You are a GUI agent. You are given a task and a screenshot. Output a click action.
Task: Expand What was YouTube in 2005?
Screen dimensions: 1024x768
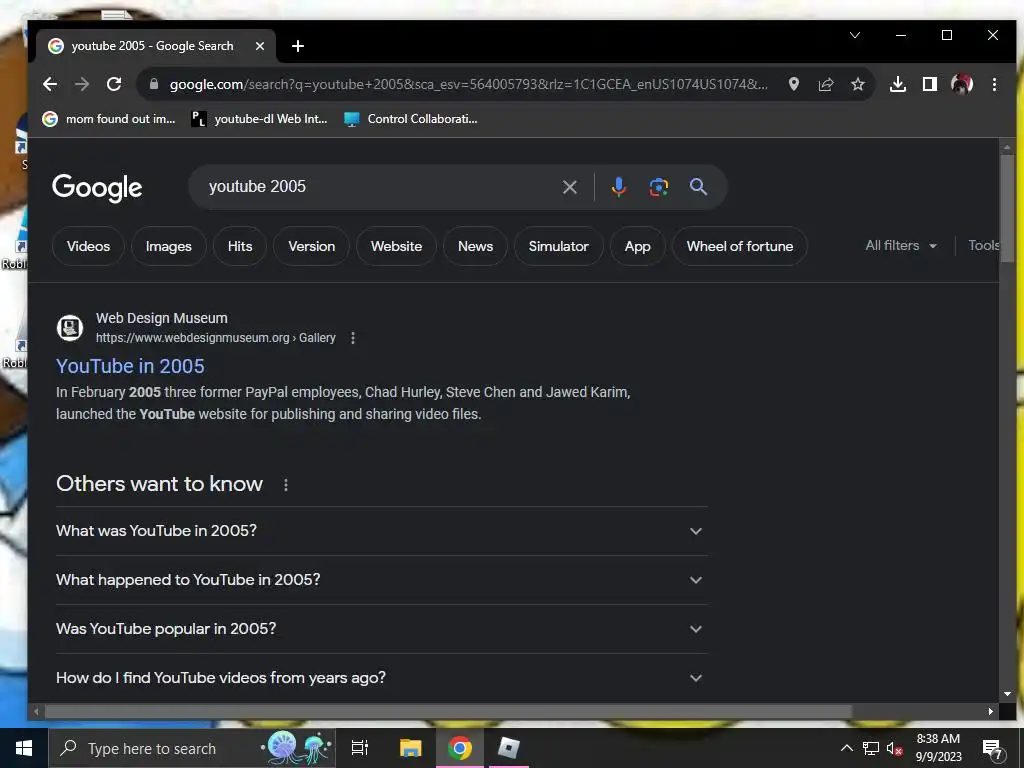coord(381,531)
